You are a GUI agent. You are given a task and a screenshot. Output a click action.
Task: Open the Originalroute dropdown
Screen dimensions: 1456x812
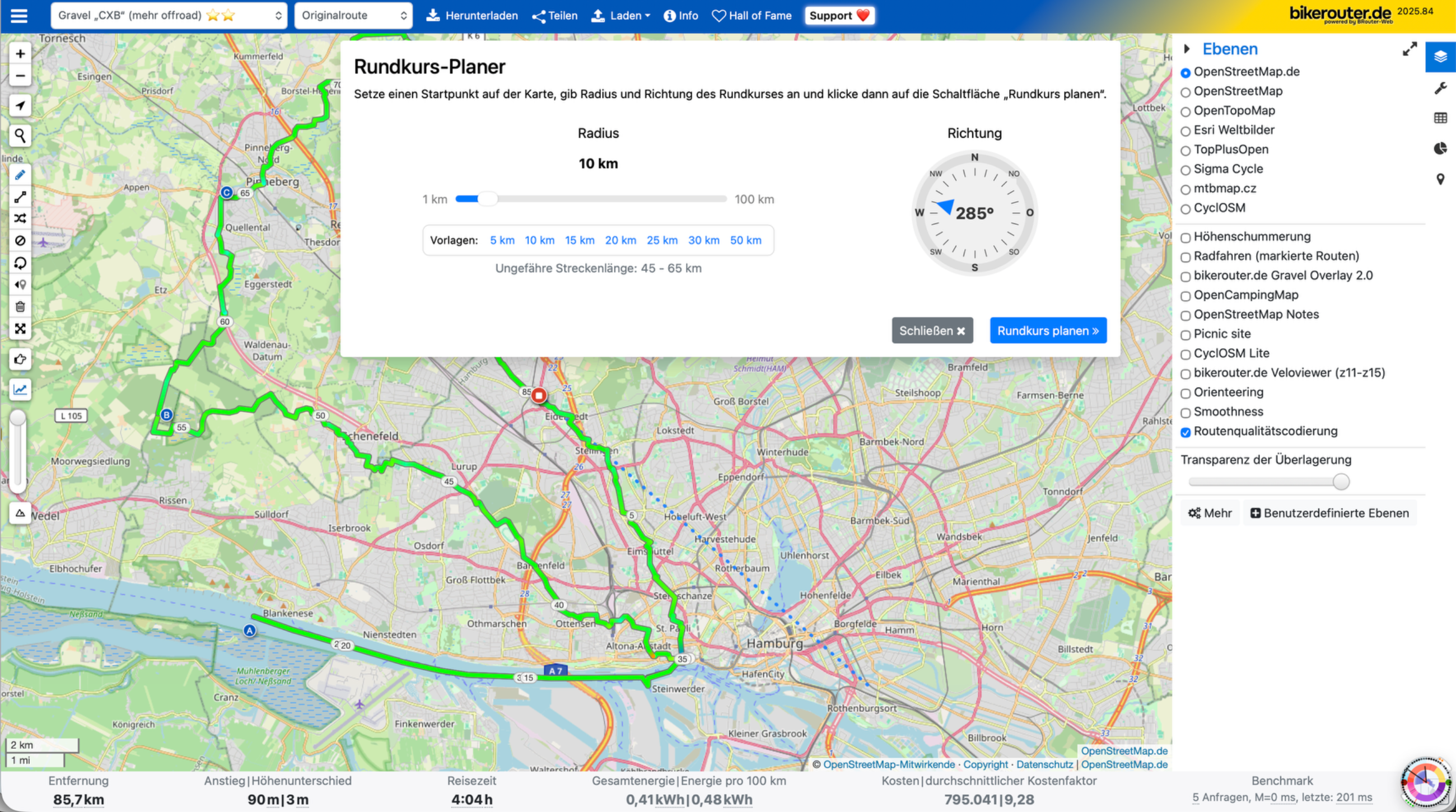point(353,15)
